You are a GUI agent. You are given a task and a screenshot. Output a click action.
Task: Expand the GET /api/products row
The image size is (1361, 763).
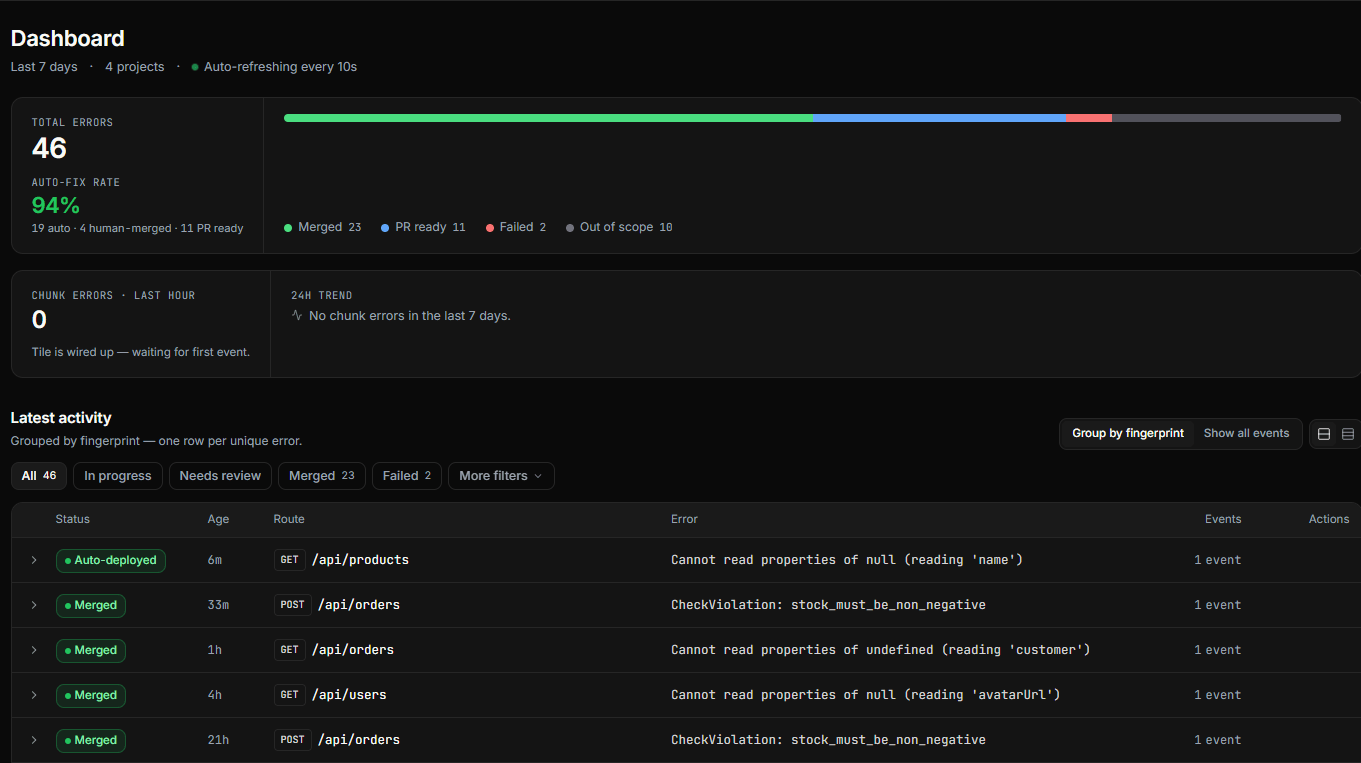click(x=34, y=560)
